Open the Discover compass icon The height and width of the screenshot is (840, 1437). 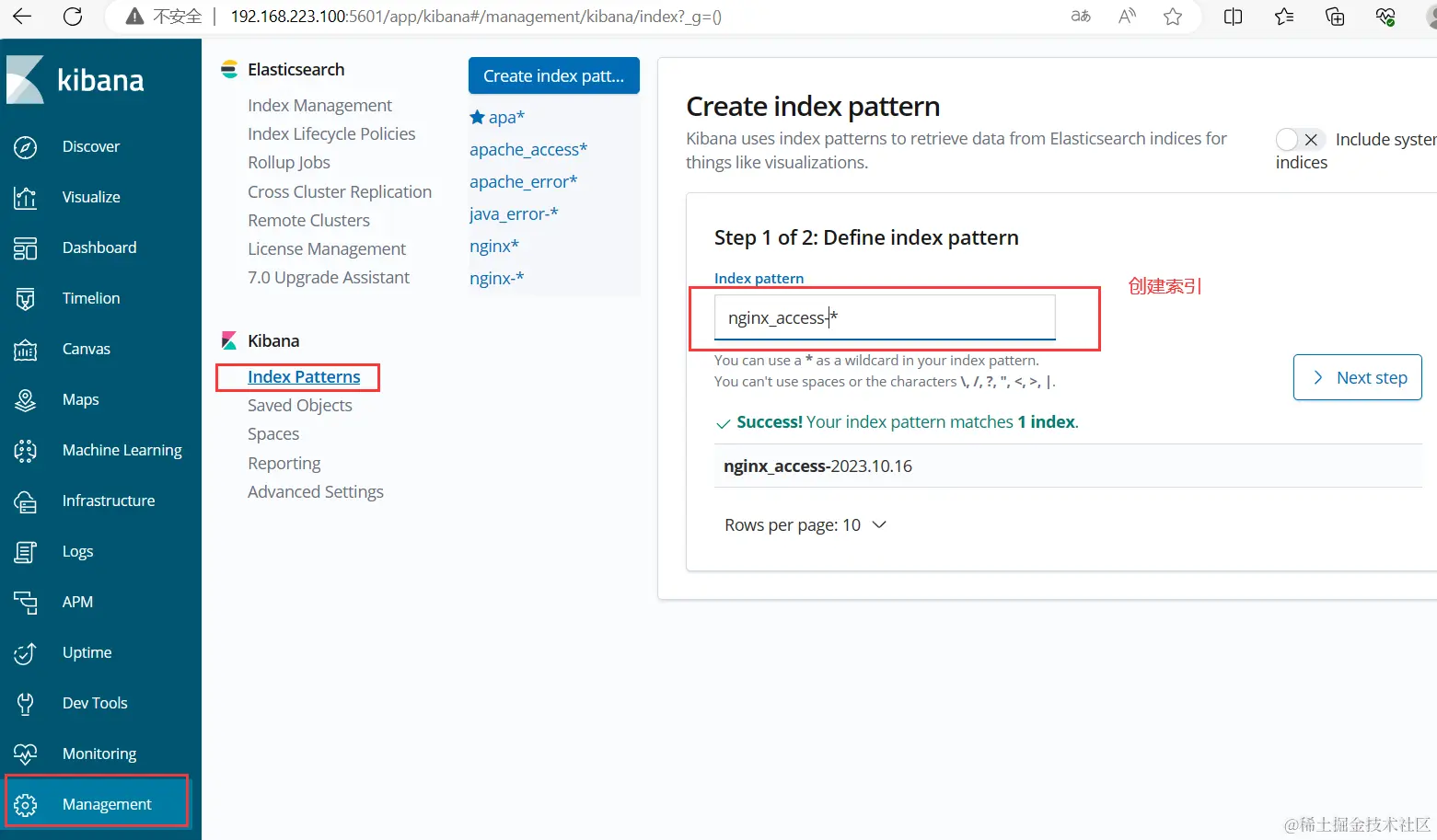26,147
